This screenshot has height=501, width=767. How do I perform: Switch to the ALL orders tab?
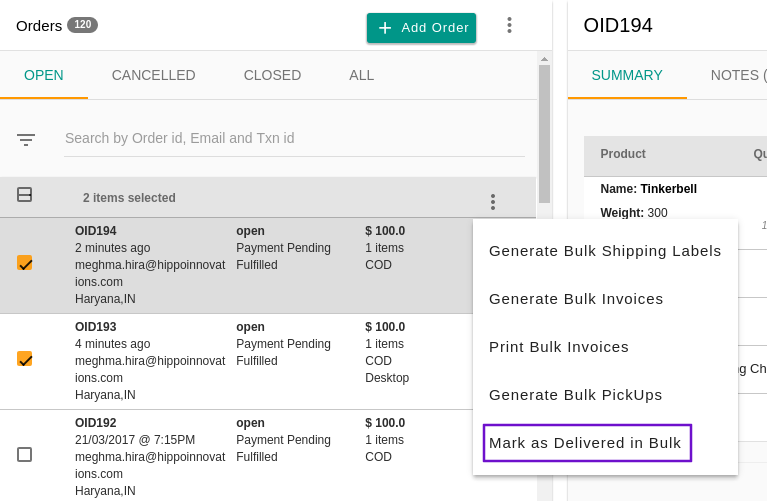361,75
